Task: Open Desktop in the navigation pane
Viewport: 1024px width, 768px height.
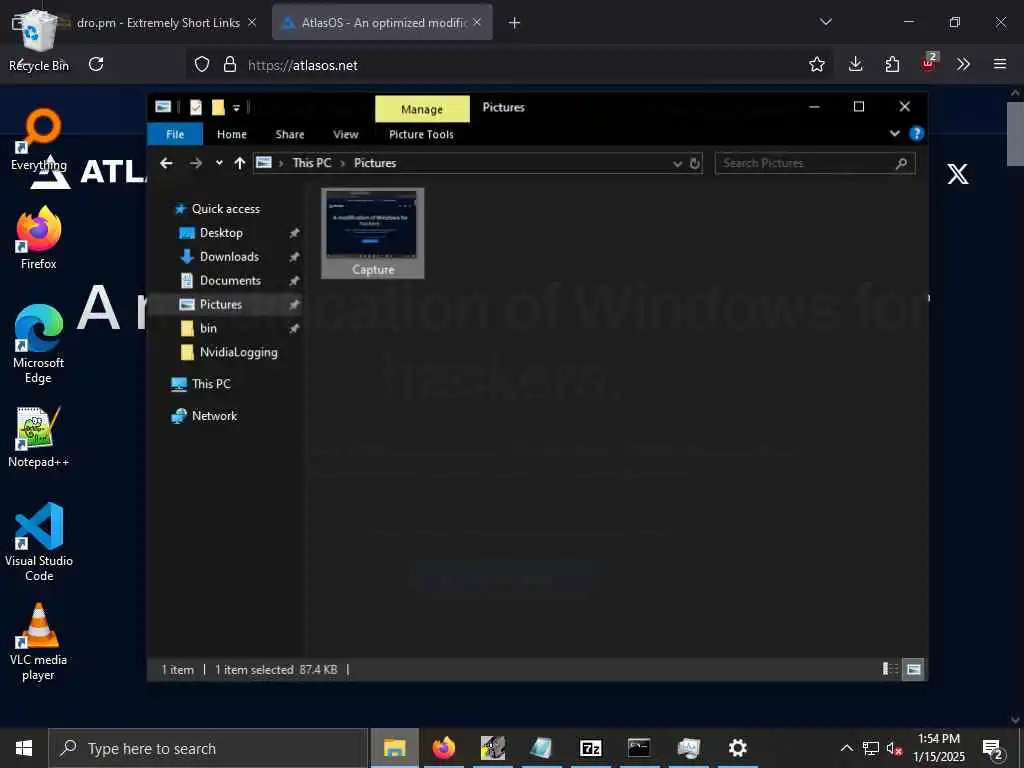Action: pyautogui.click(x=221, y=233)
